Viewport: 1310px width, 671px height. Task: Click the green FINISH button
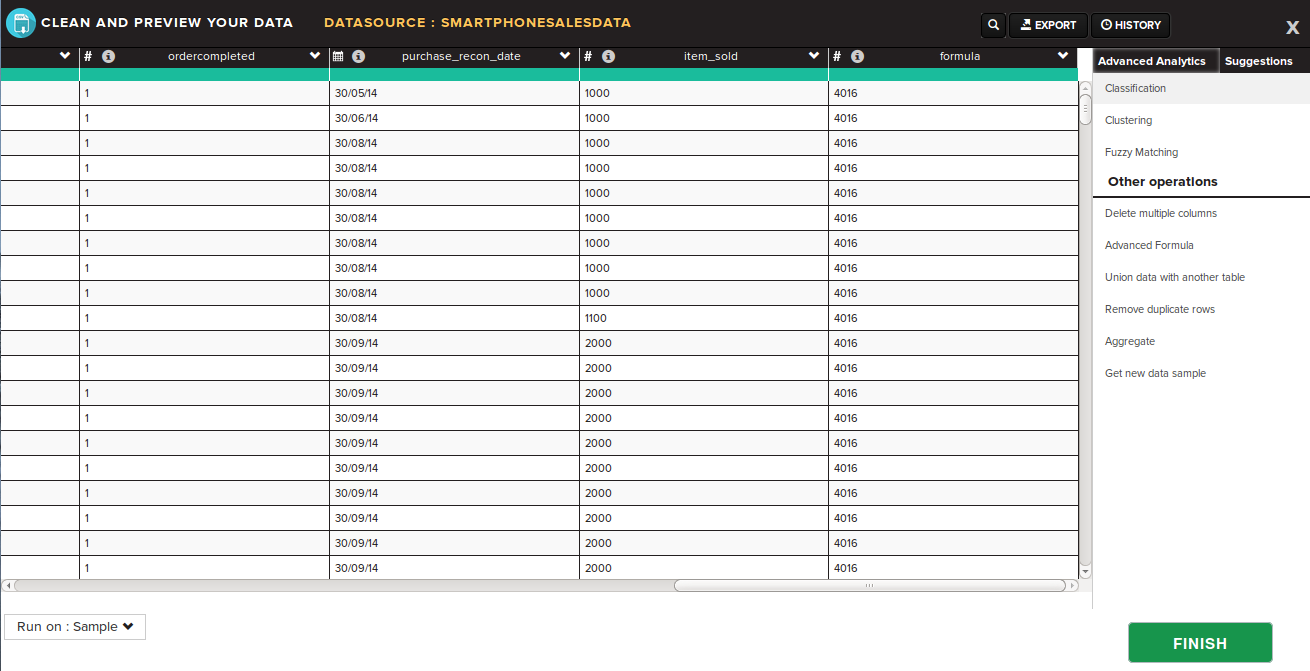coord(1200,643)
